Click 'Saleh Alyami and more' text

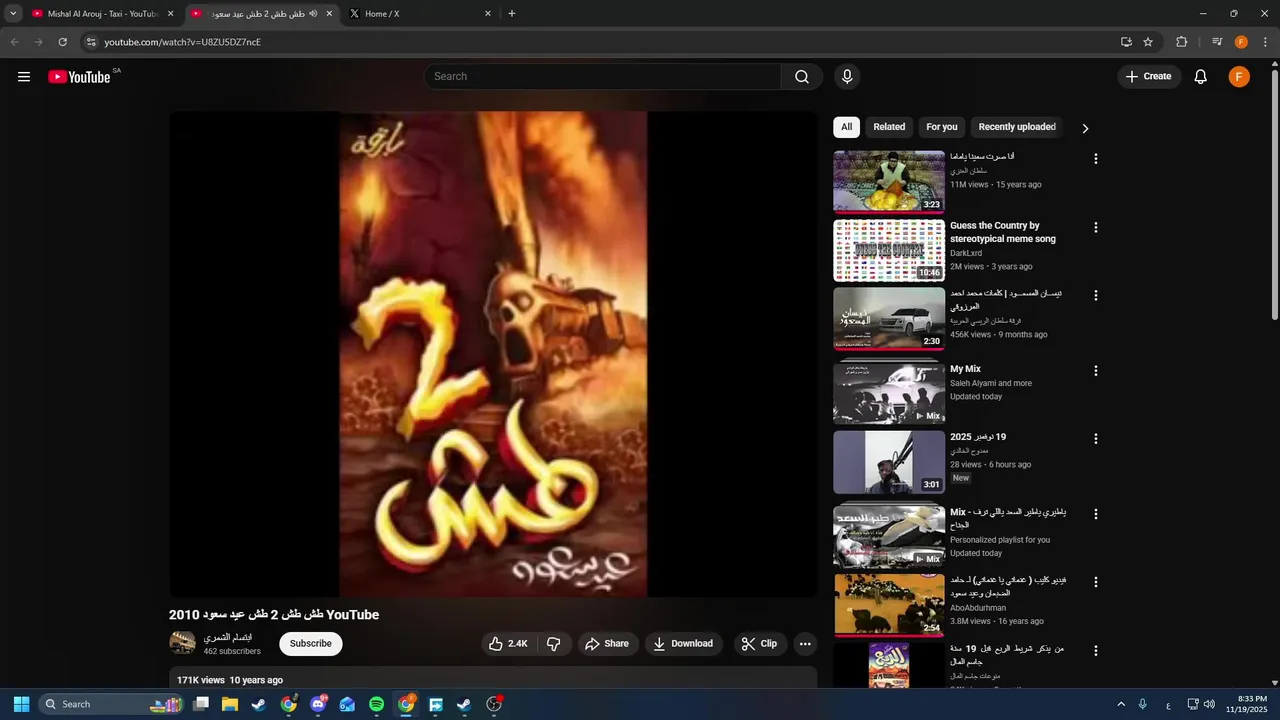991,383
